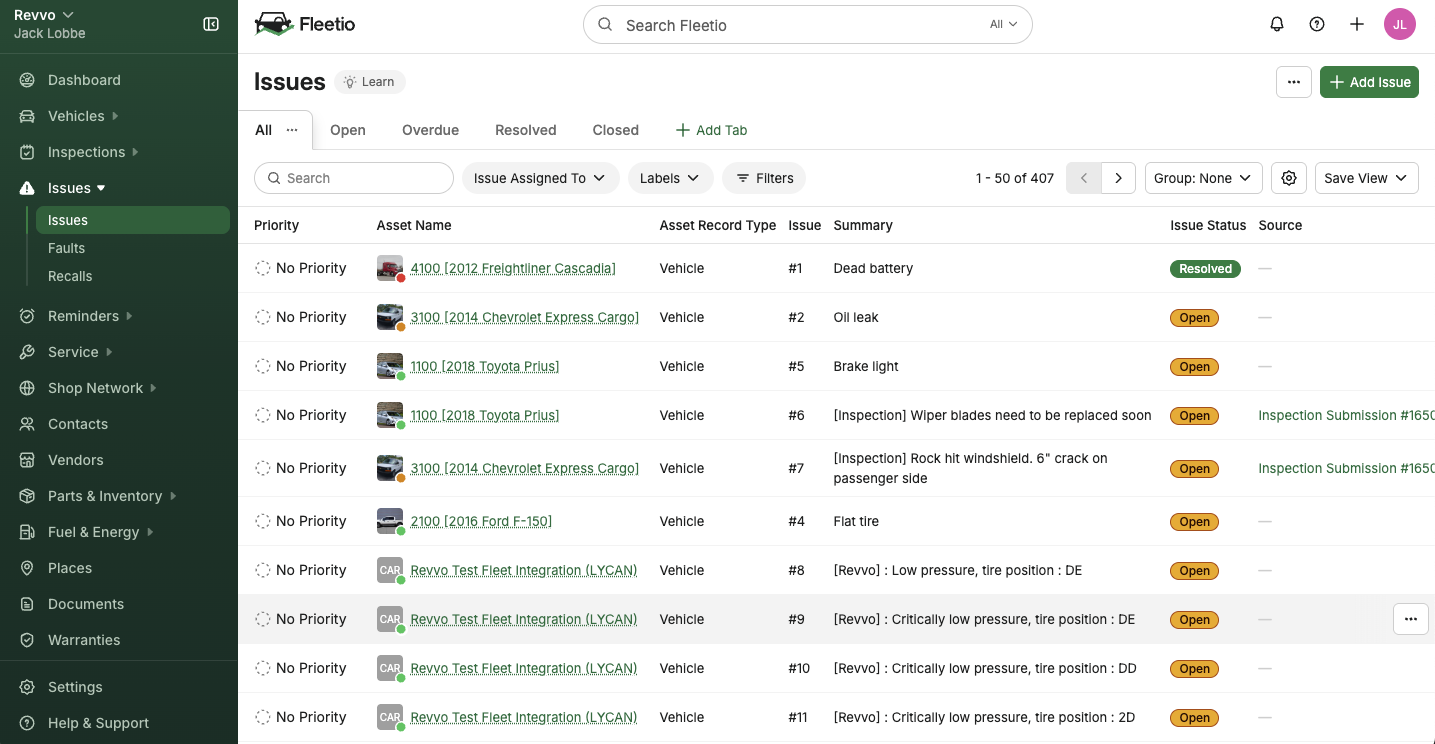
Task: Open table column settings gear icon
Action: 1289,178
